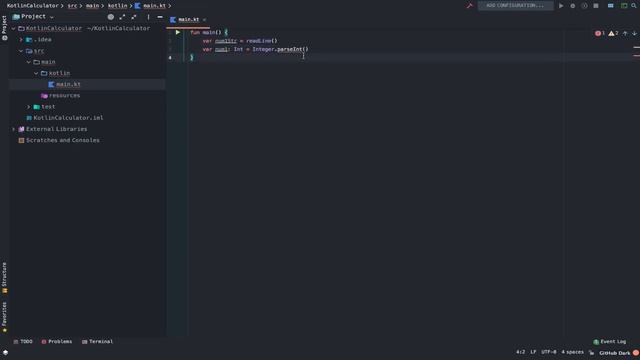The height and width of the screenshot is (360, 640).
Task: Click the read-only lock status icon
Action: pyautogui.click(x=591, y=352)
